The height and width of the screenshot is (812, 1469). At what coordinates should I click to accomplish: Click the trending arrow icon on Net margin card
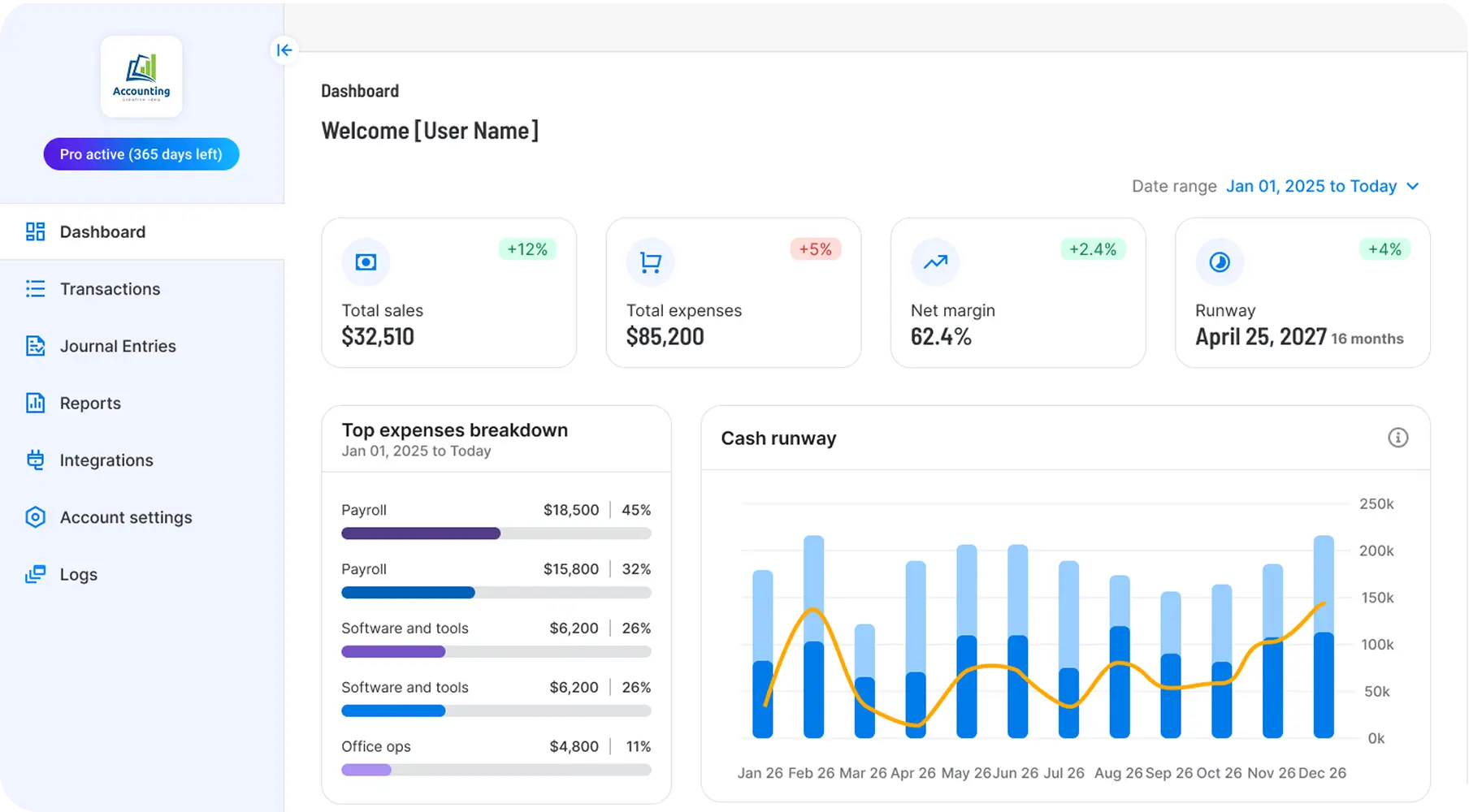[x=935, y=261]
